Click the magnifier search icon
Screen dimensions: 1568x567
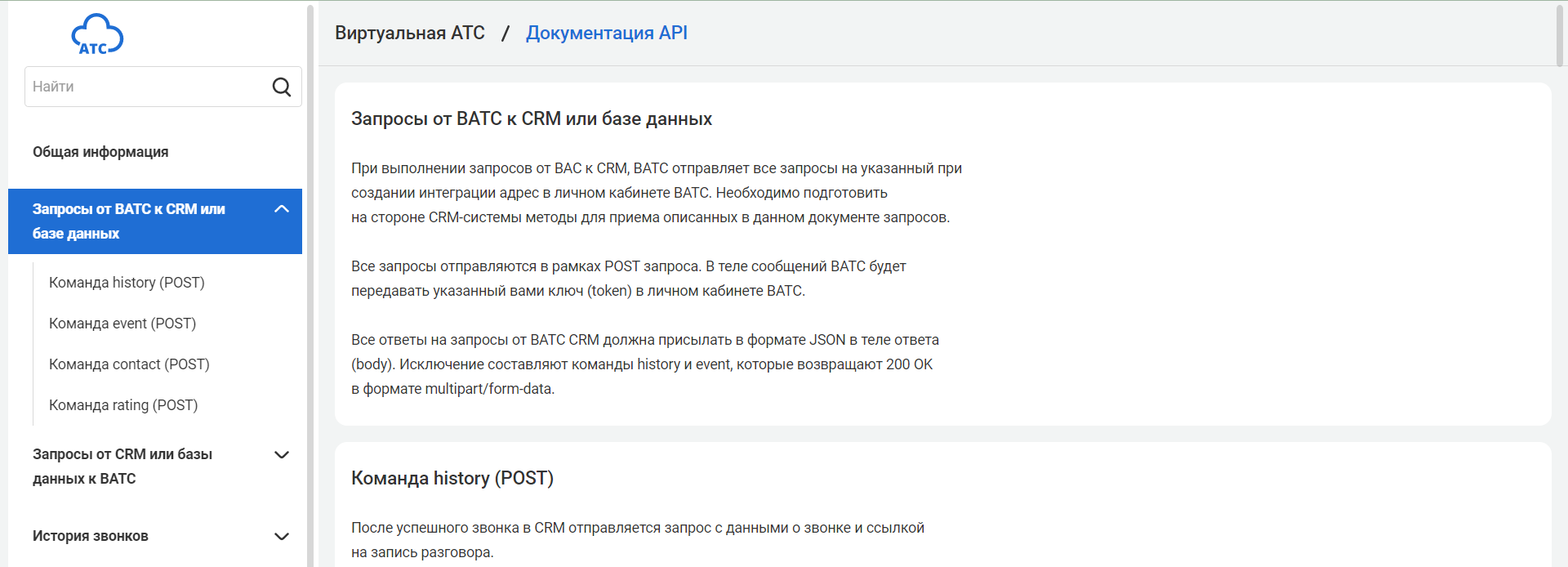pos(282,87)
